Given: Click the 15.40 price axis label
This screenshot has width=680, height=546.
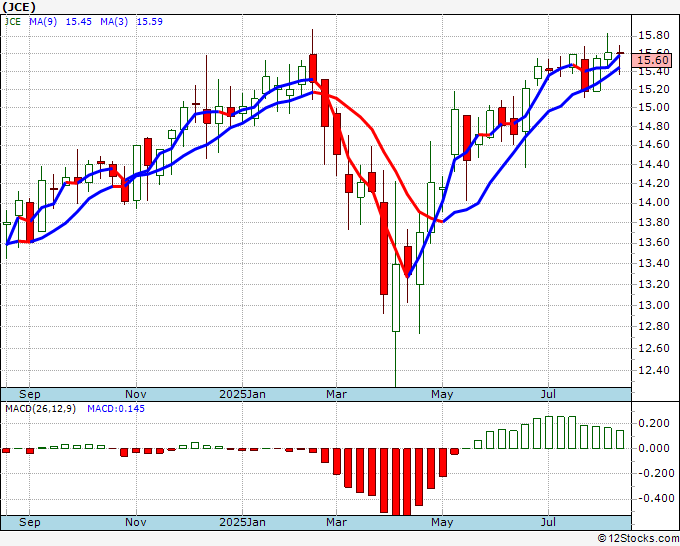Looking at the screenshot, I should pyautogui.click(x=654, y=72).
